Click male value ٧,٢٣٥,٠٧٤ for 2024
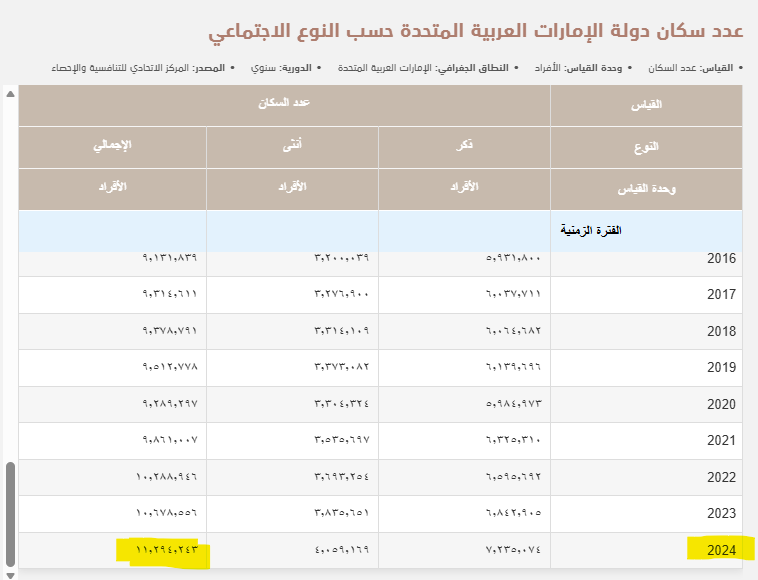The width and height of the screenshot is (758, 580). tap(513, 551)
